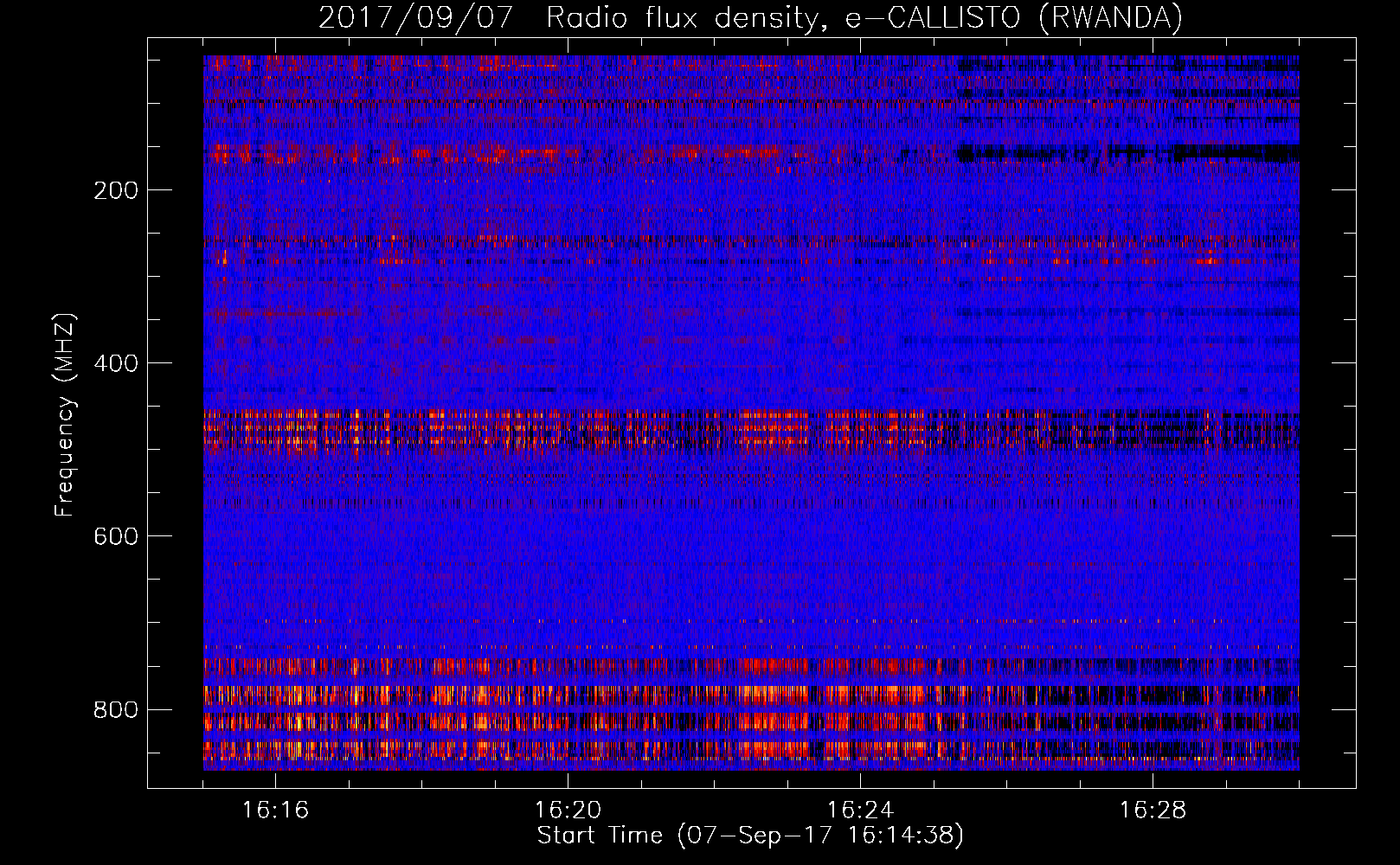The image size is (1400, 865).
Task: Click the 'Start Time' axis caption
Action: (x=750, y=836)
